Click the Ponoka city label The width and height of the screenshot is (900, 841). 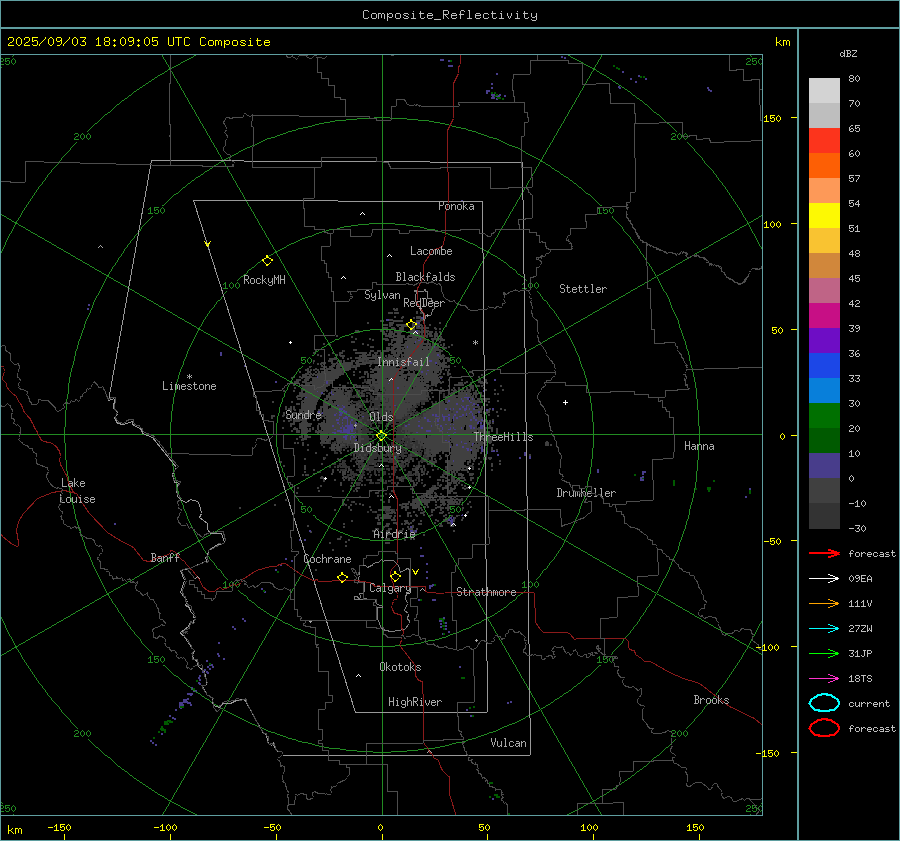(x=456, y=206)
